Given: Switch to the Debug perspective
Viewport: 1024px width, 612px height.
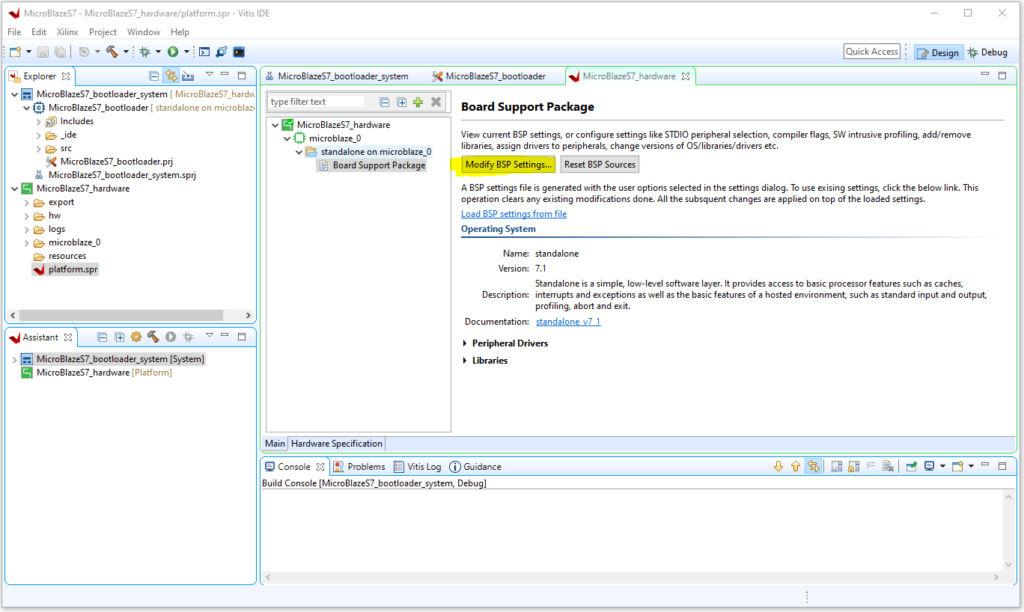Looking at the screenshot, I should pyautogui.click(x=987, y=52).
